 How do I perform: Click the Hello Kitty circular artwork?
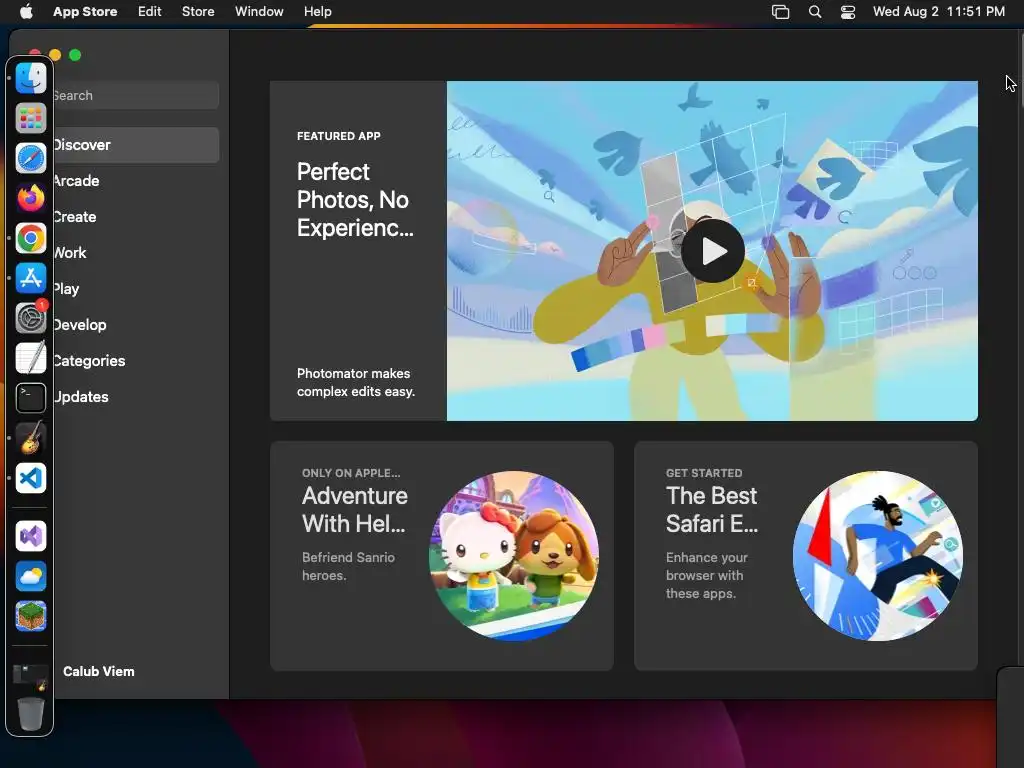coord(513,556)
